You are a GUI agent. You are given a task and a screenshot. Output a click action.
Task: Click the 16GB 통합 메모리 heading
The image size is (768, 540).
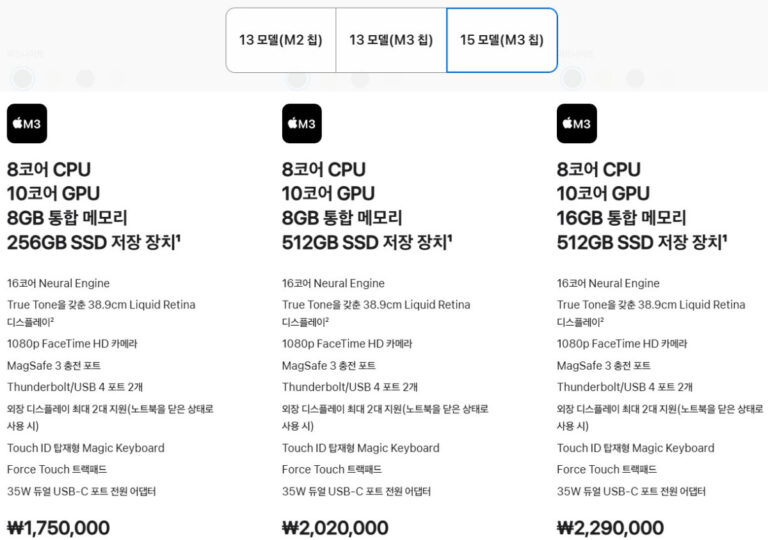tap(621, 218)
